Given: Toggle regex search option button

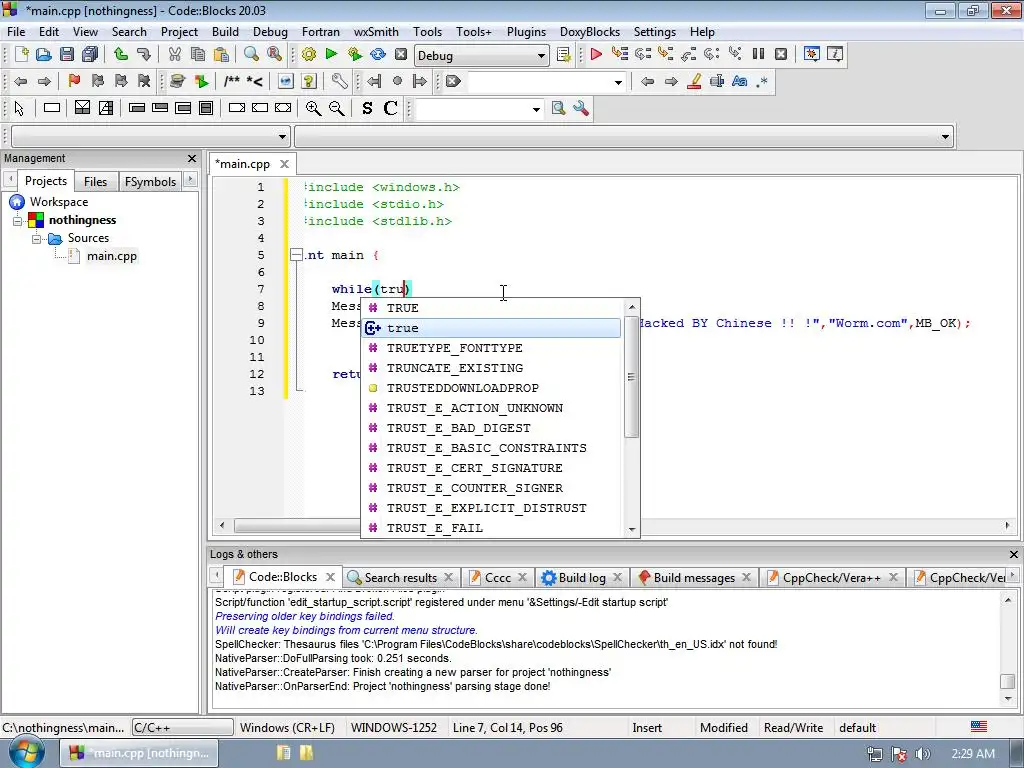Looking at the screenshot, I should (x=763, y=82).
